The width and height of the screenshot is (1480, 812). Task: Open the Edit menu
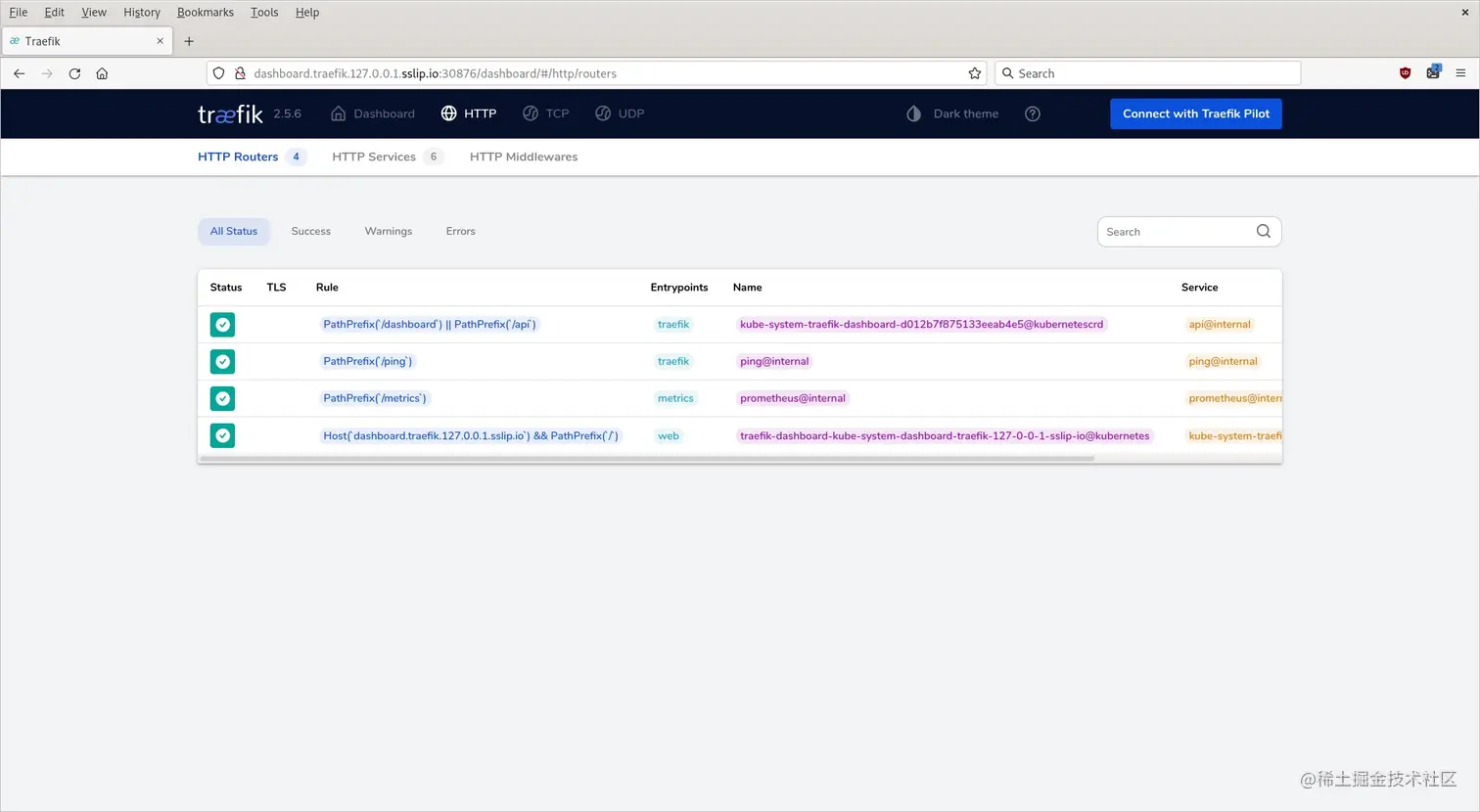click(55, 12)
